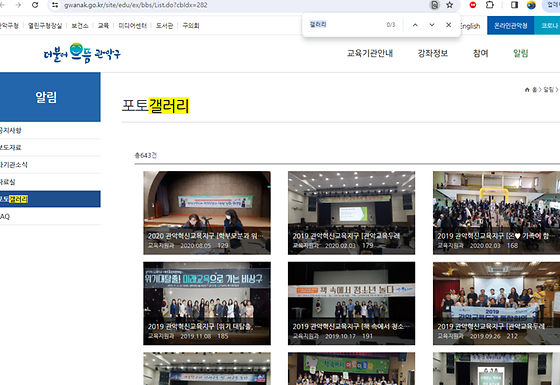The height and width of the screenshot is (385, 560).
Task: Open the 2020.02.03 post with 179 views
Action: (x=351, y=213)
